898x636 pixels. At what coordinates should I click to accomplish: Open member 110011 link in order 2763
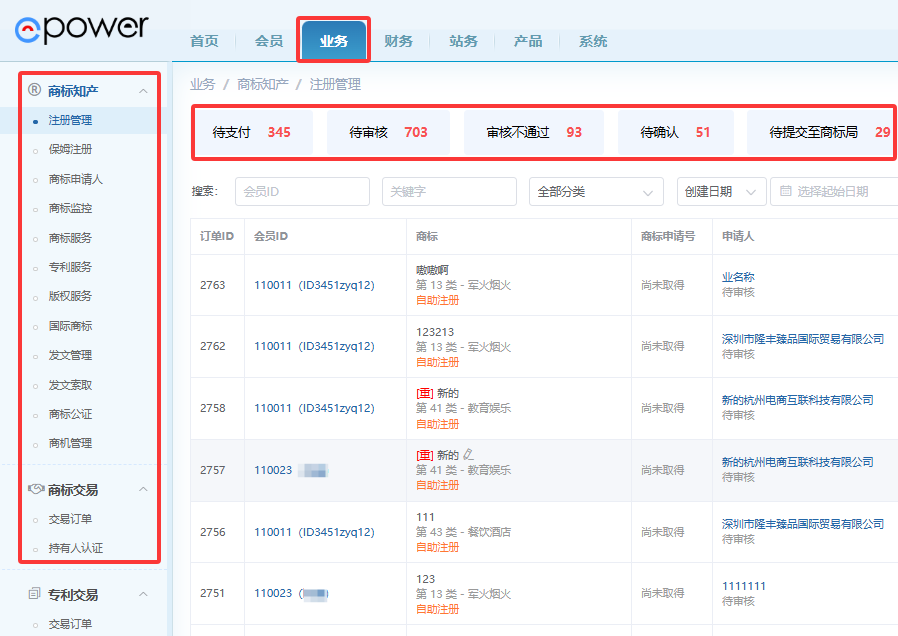pyautogui.click(x=272, y=285)
